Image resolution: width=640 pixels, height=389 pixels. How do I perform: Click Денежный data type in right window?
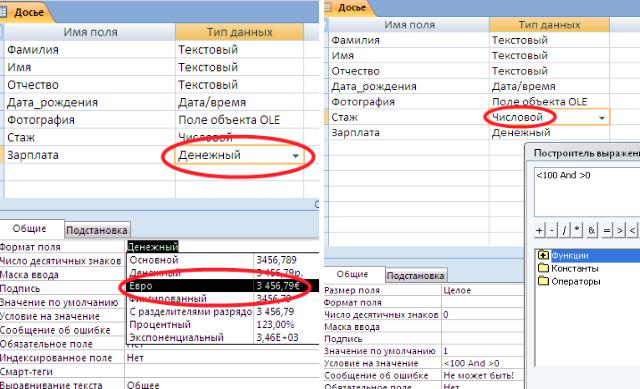point(521,133)
